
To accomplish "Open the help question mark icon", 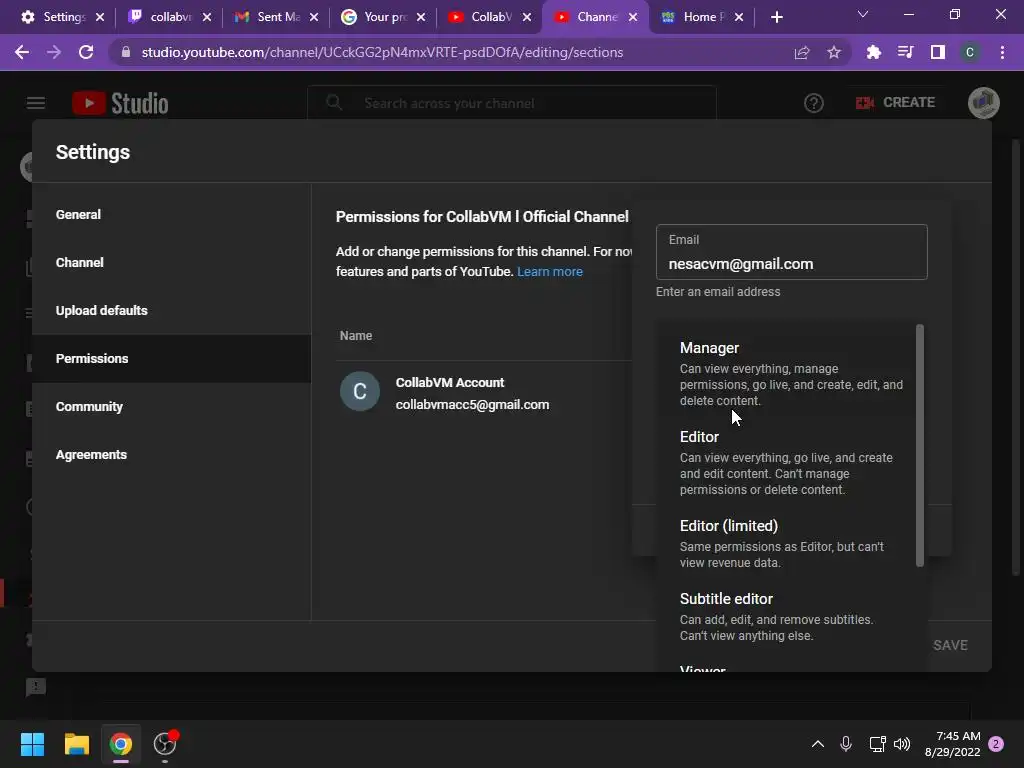I will point(814,103).
